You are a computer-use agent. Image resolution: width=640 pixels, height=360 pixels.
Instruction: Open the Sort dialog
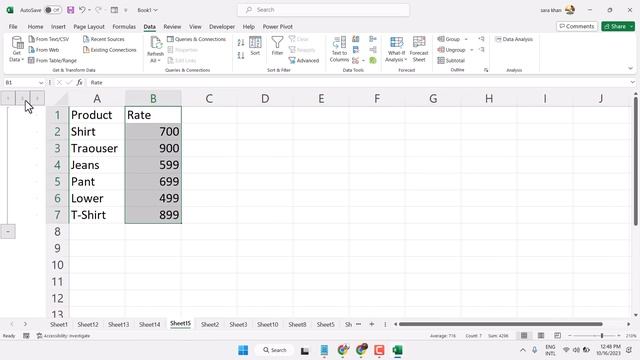click(255, 46)
